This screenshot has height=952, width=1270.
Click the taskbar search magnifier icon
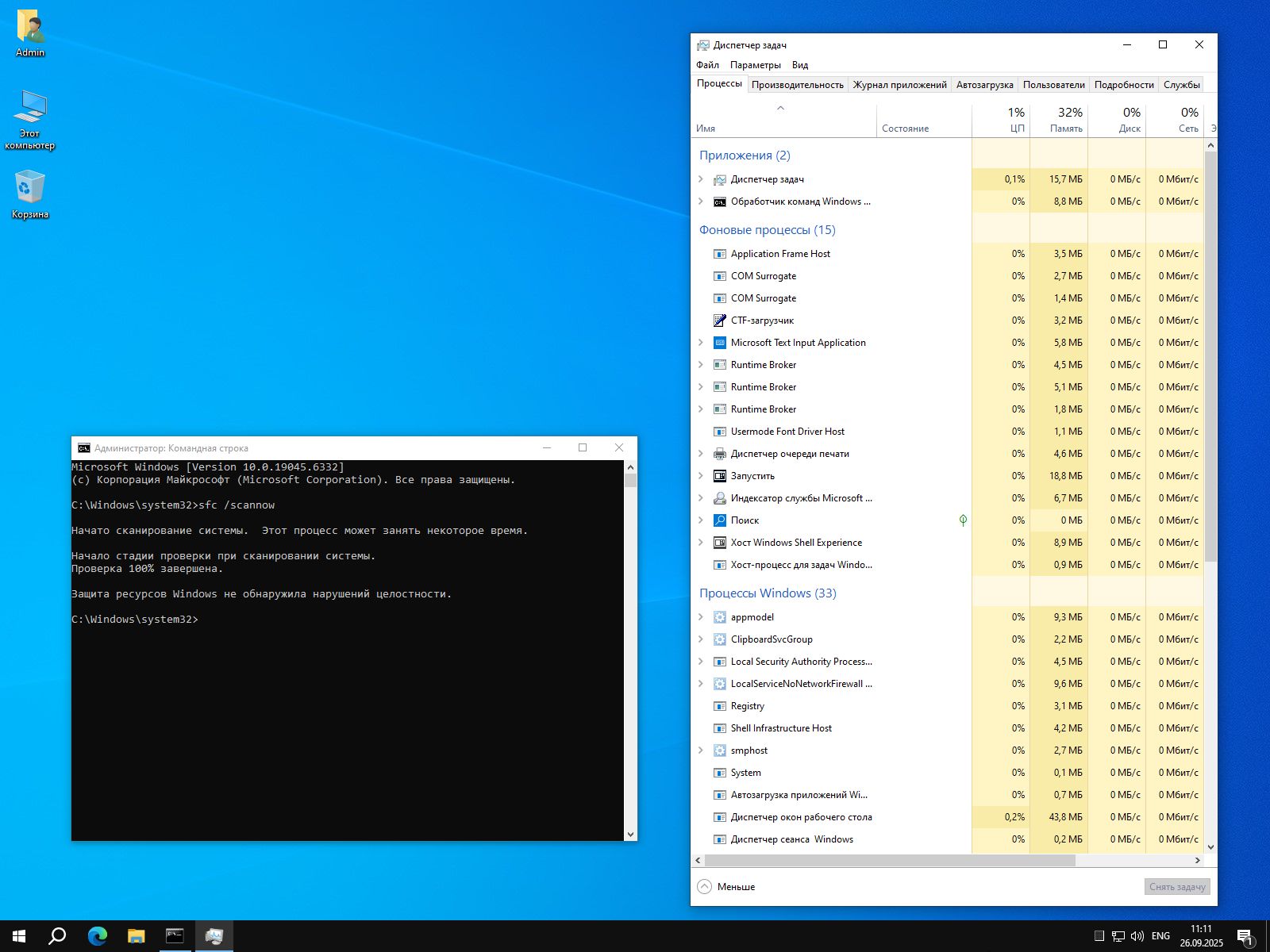57,936
